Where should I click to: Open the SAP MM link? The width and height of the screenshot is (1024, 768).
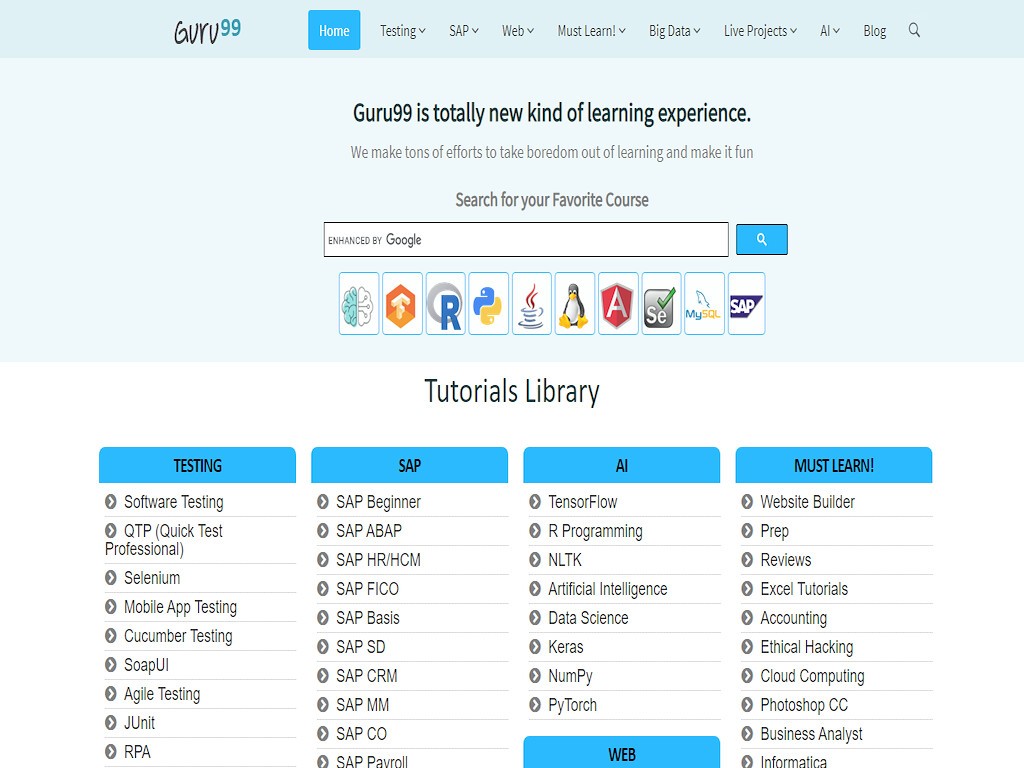pos(362,705)
